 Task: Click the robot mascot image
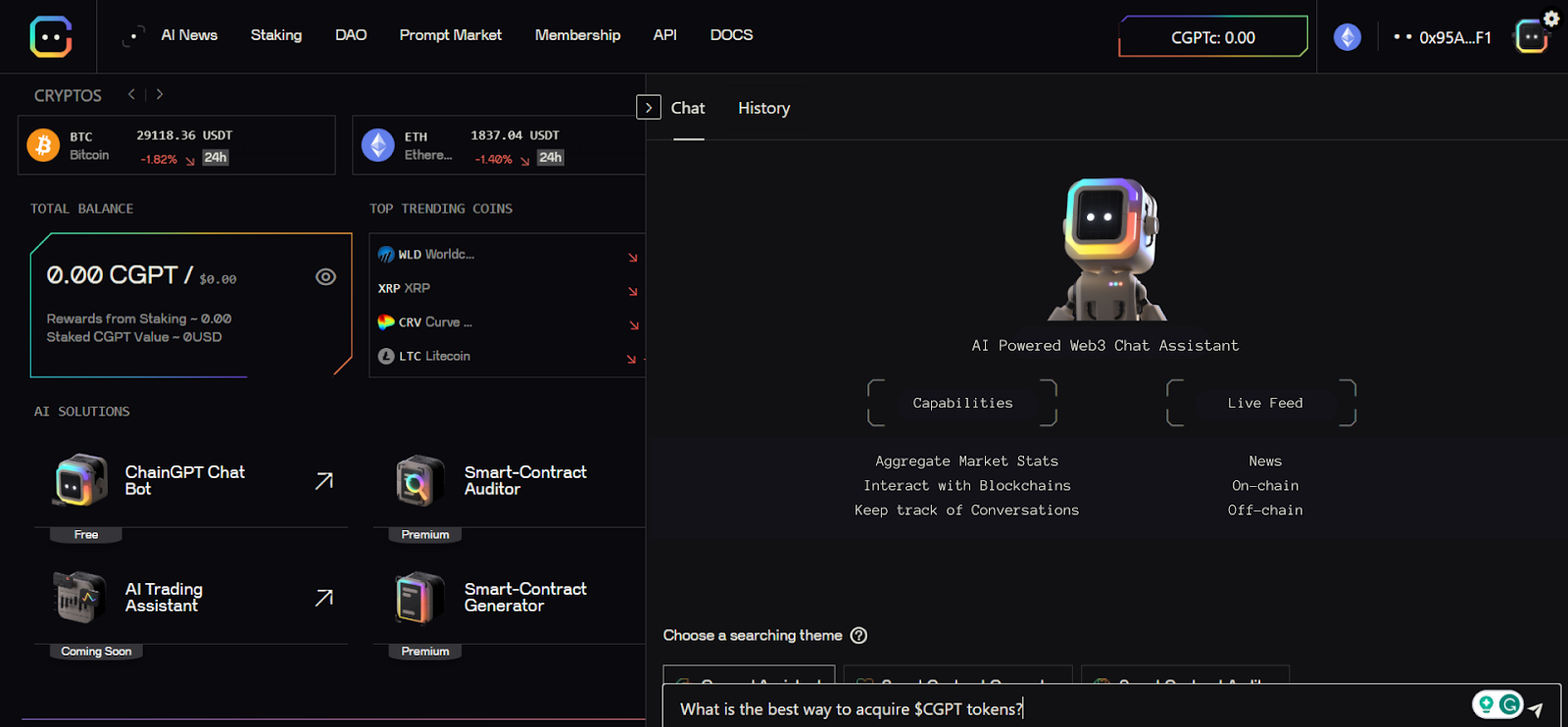pos(1106,249)
